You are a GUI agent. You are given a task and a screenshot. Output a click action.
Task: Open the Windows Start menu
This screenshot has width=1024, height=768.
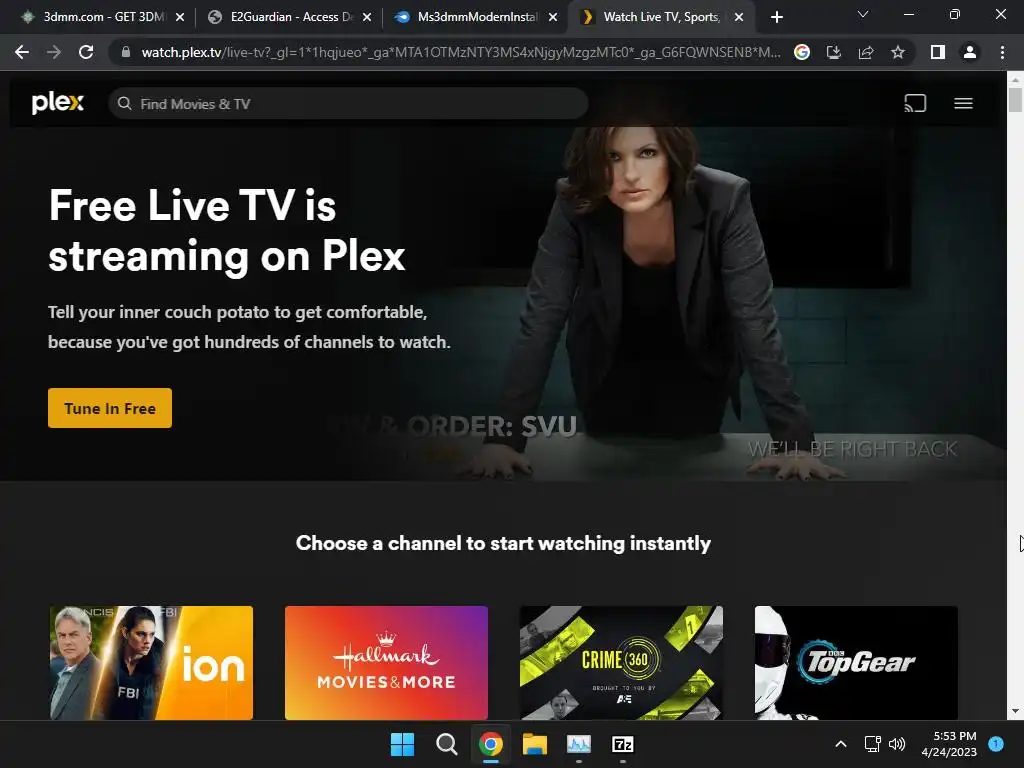coord(402,744)
